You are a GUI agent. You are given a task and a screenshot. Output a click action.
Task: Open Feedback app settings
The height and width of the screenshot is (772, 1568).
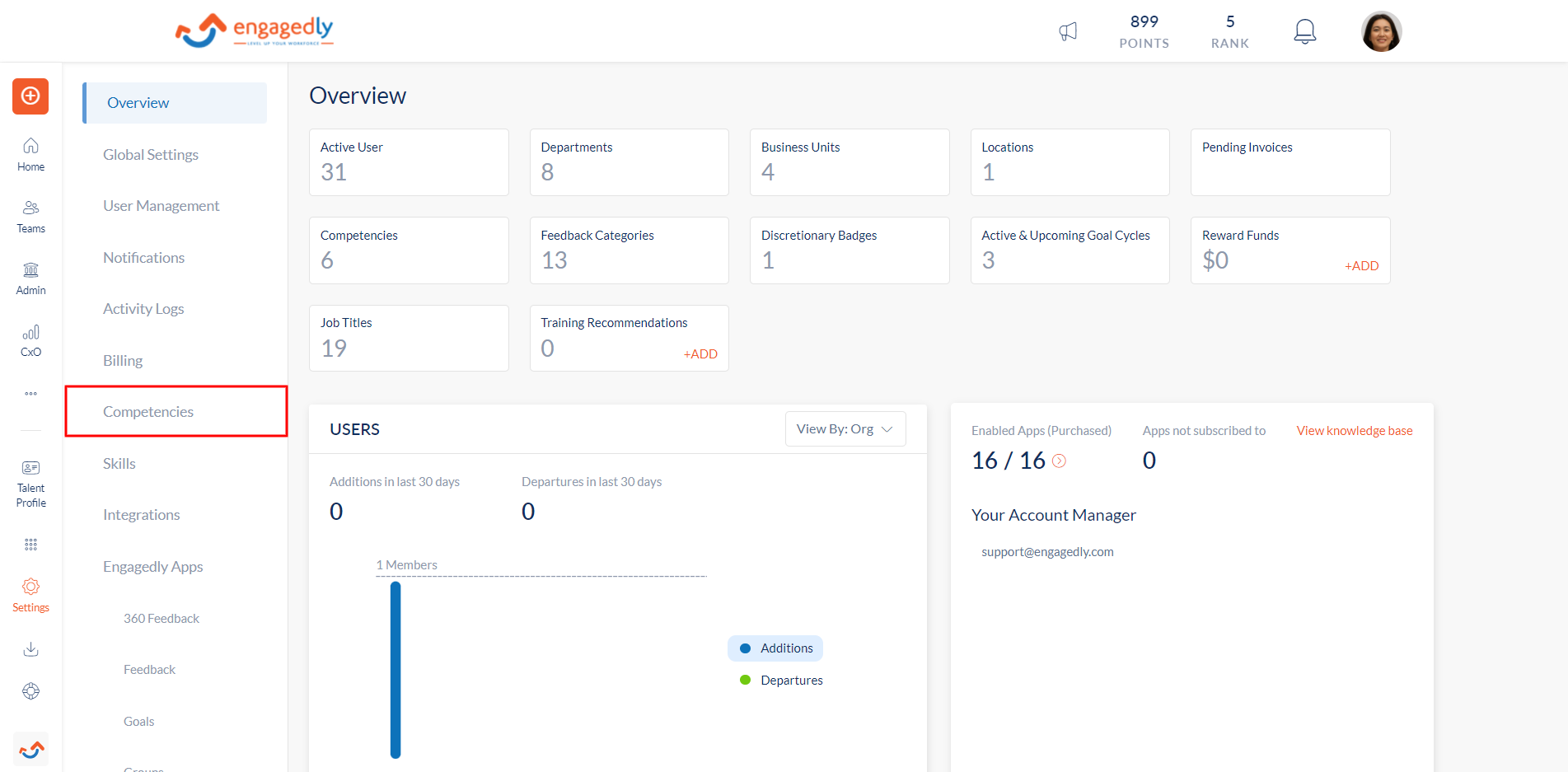pos(150,670)
